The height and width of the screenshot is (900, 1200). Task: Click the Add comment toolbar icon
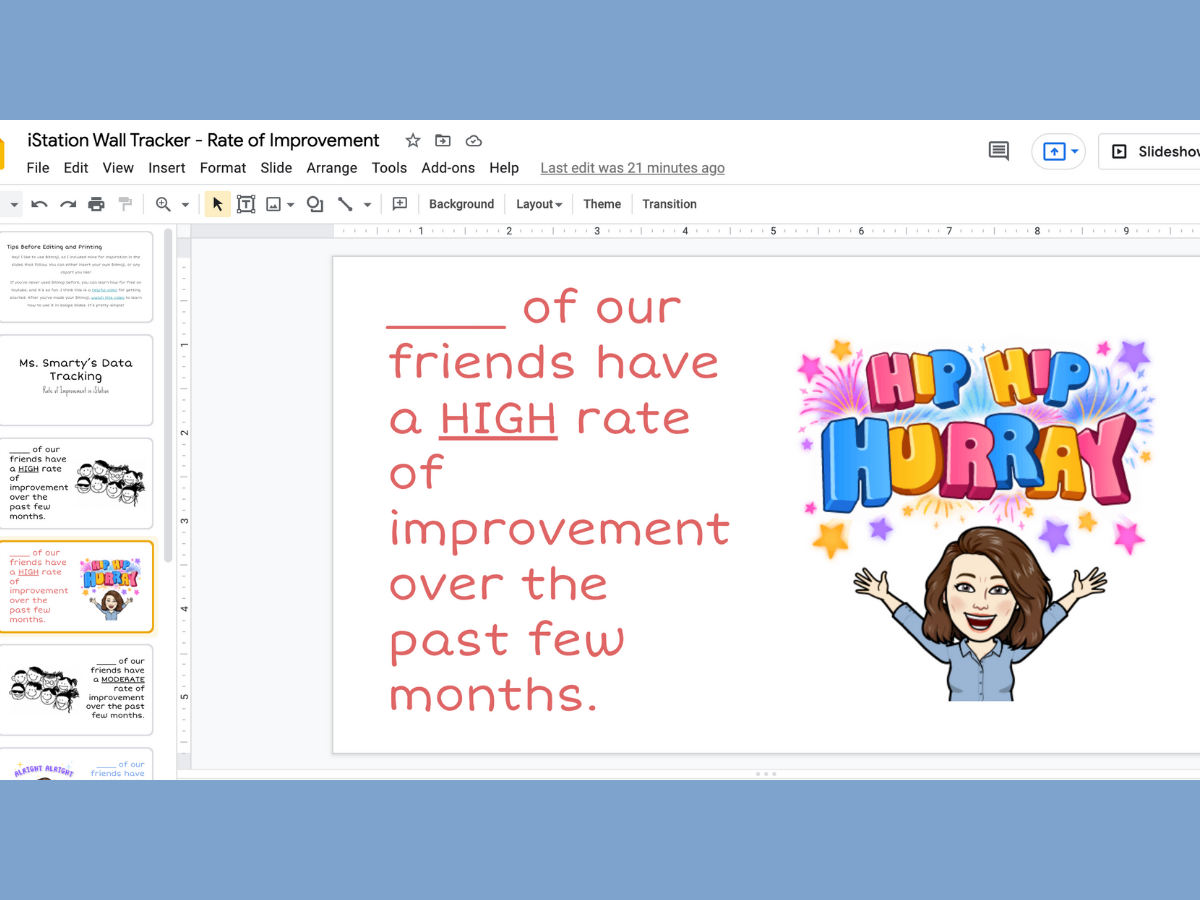pyautogui.click(x=400, y=204)
